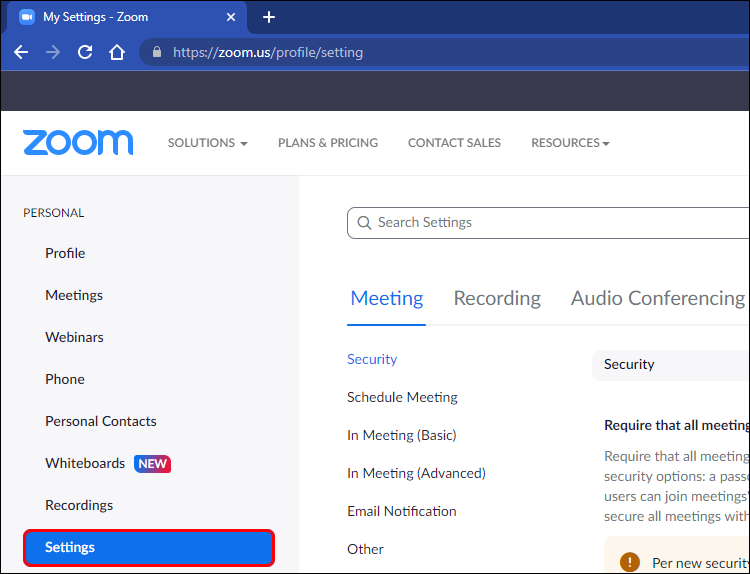Open Whiteboards in the sidebar

click(85, 463)
